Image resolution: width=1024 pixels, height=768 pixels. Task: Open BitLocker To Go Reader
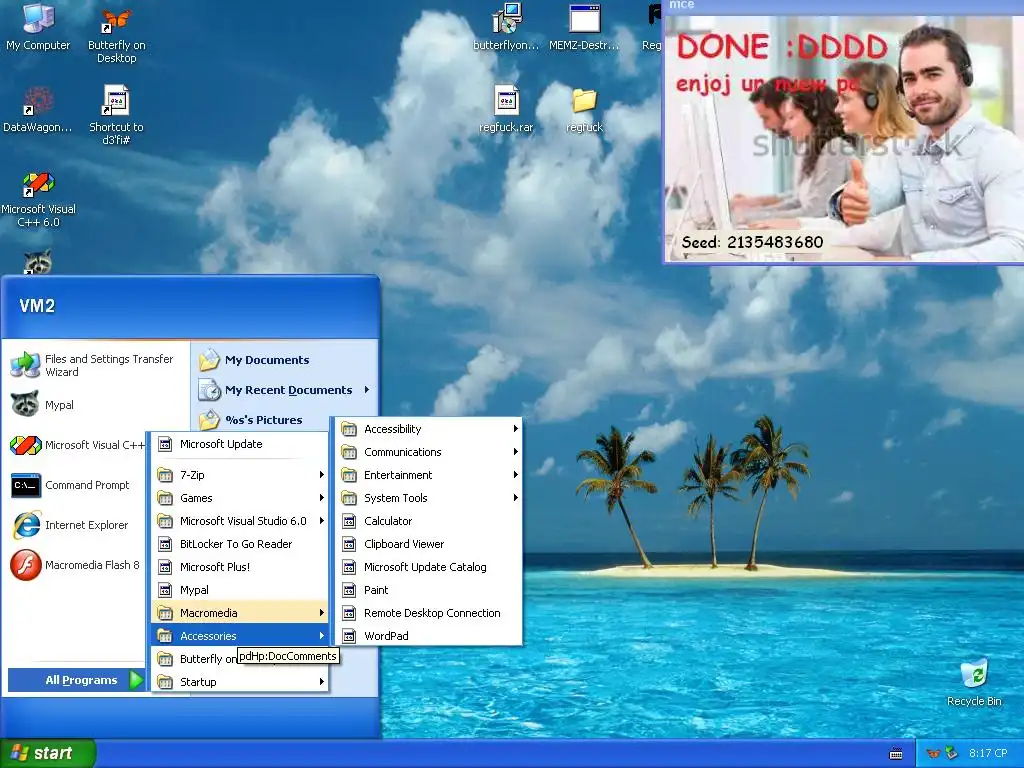240,544
